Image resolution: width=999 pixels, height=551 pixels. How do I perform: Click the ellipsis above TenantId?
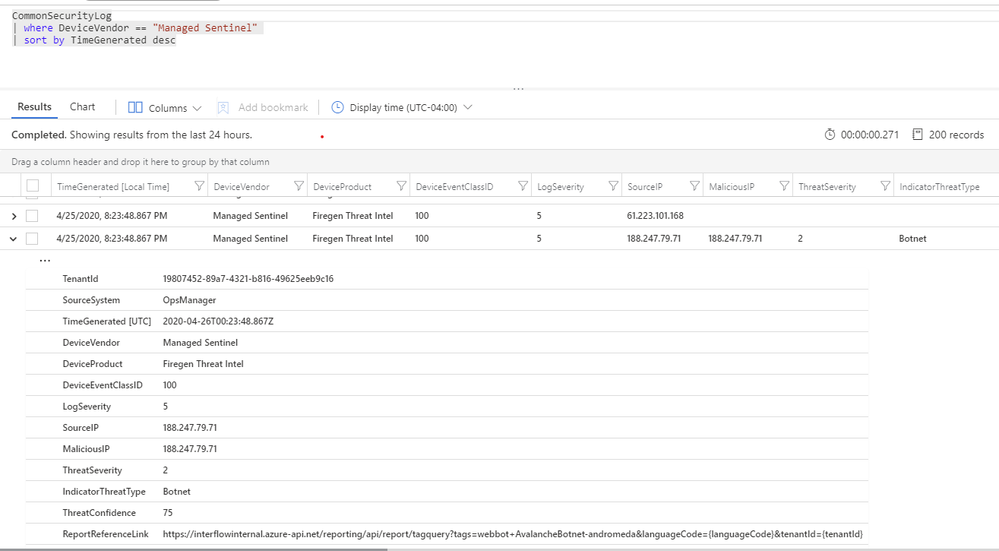pyautogui.click(x=45, y=261)
